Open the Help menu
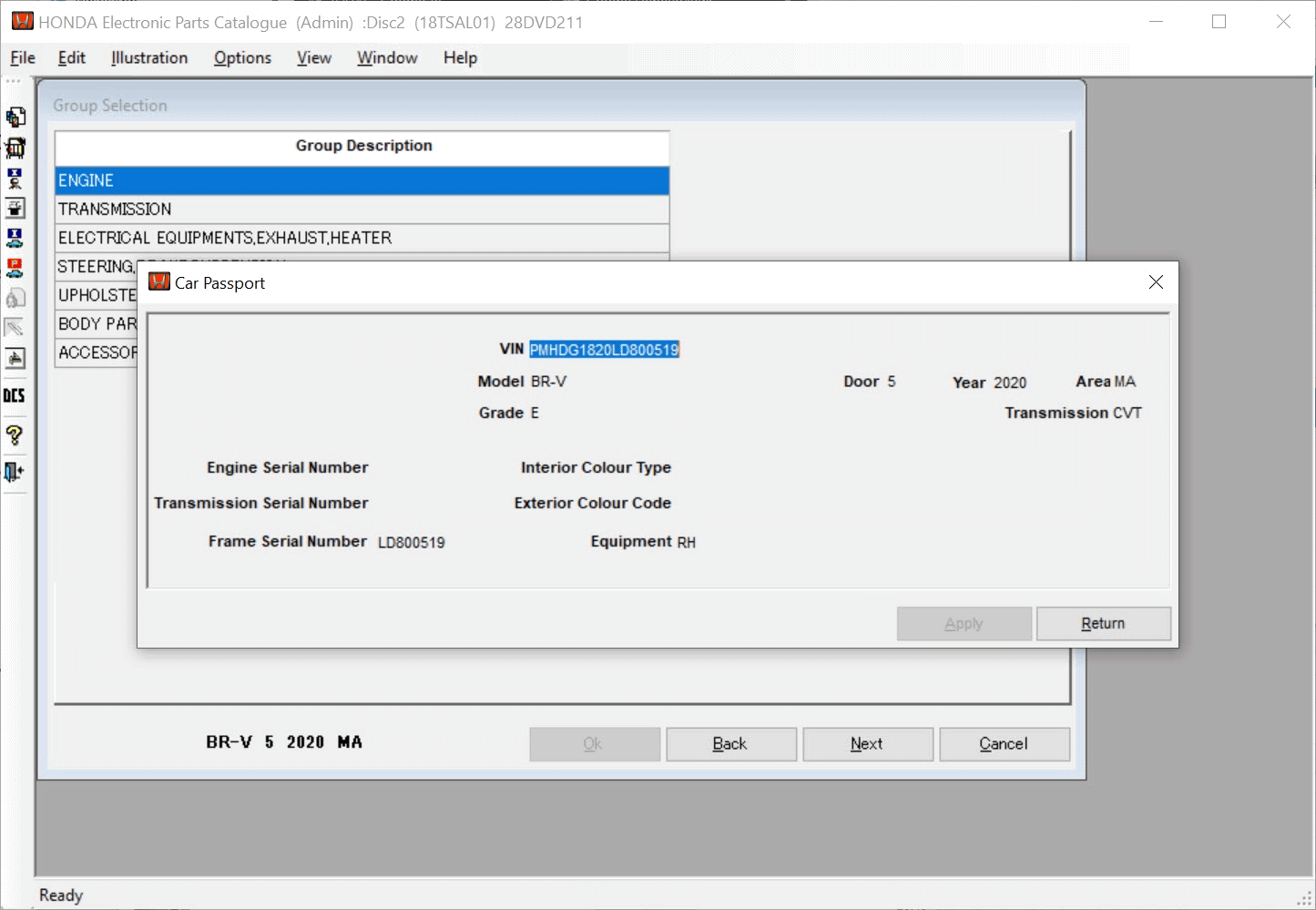Screen dimensions: 1316x910 [x=460, y=57]
